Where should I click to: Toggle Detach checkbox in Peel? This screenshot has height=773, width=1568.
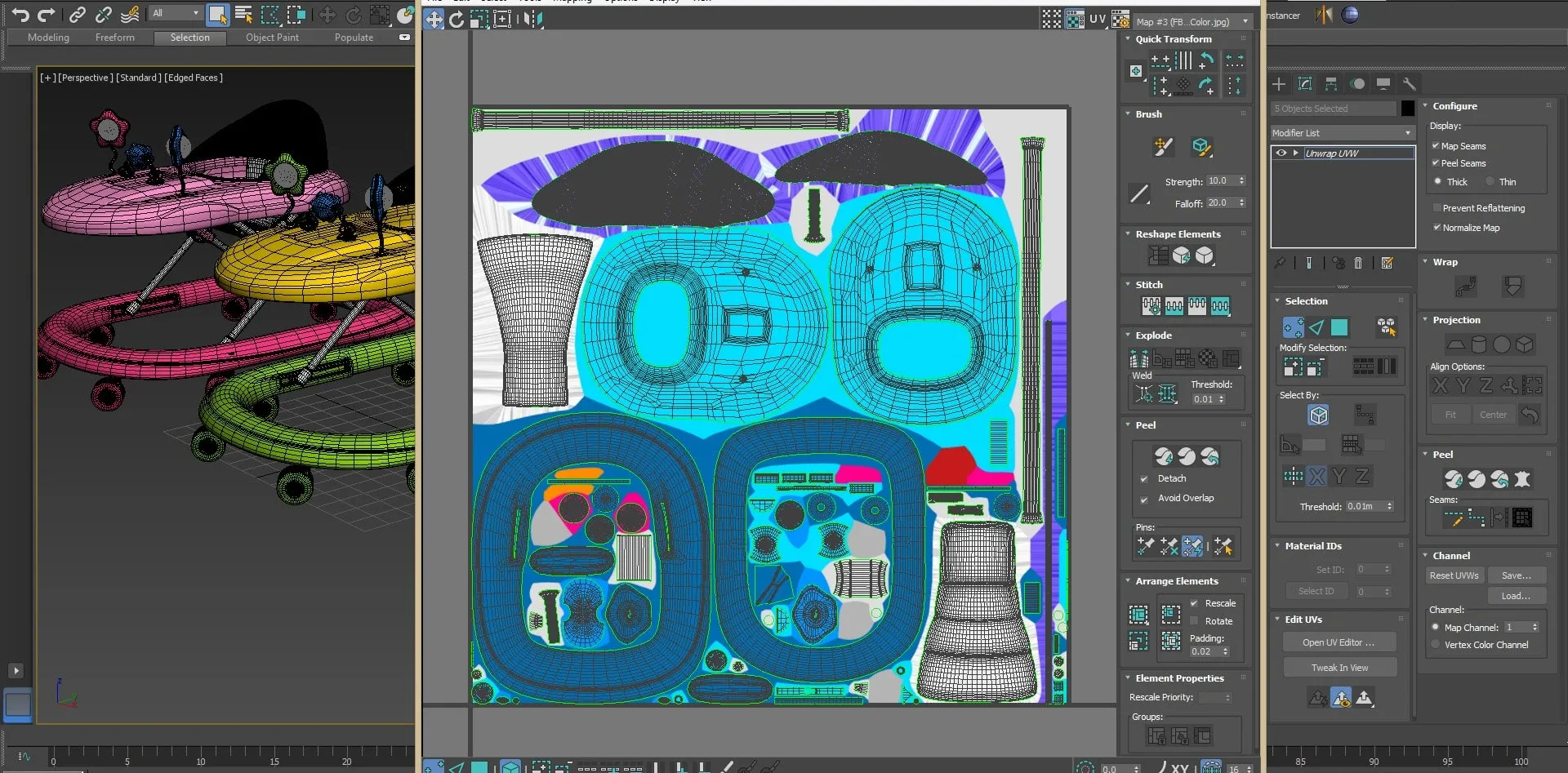coord(1144,478)
